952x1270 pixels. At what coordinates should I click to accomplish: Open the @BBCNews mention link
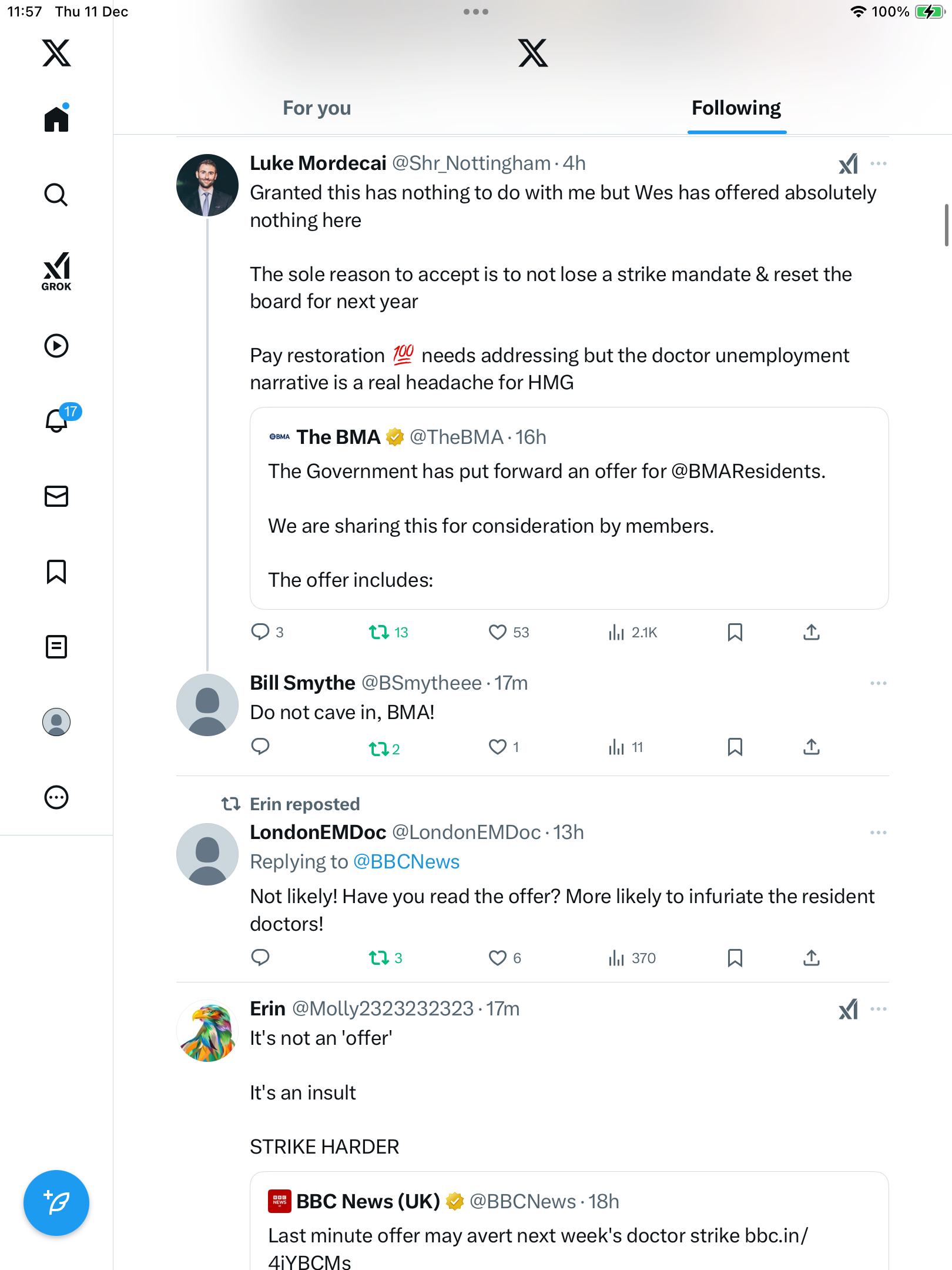(406, 862)
